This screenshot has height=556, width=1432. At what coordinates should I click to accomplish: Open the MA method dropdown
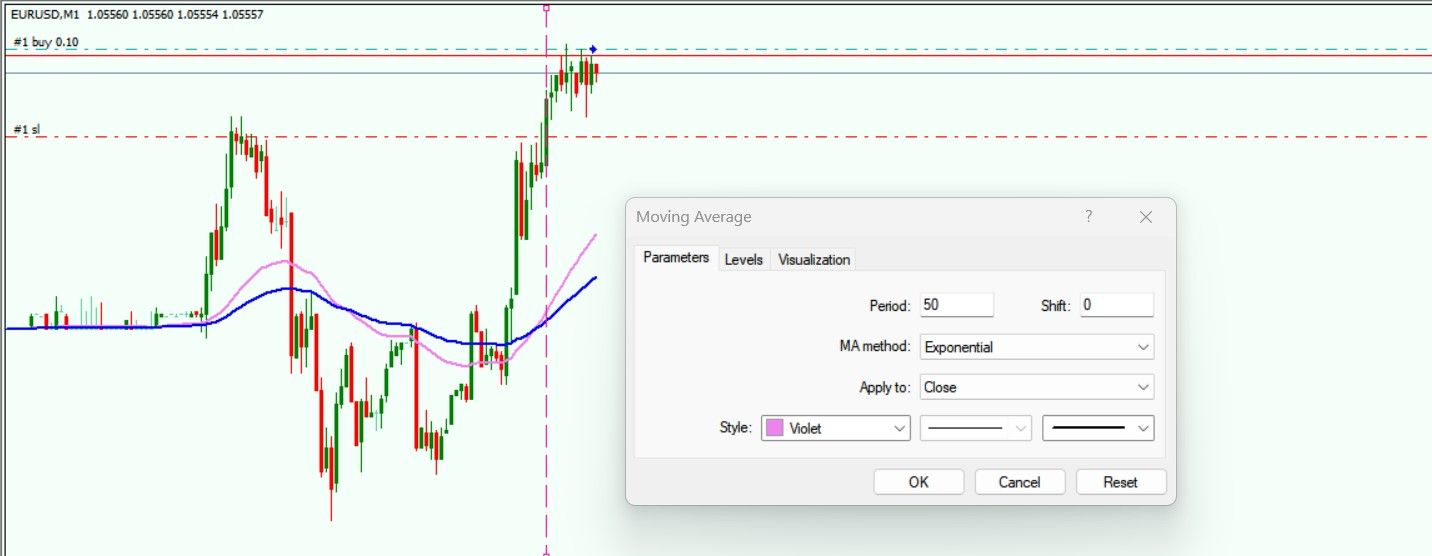click(1036, 347)
